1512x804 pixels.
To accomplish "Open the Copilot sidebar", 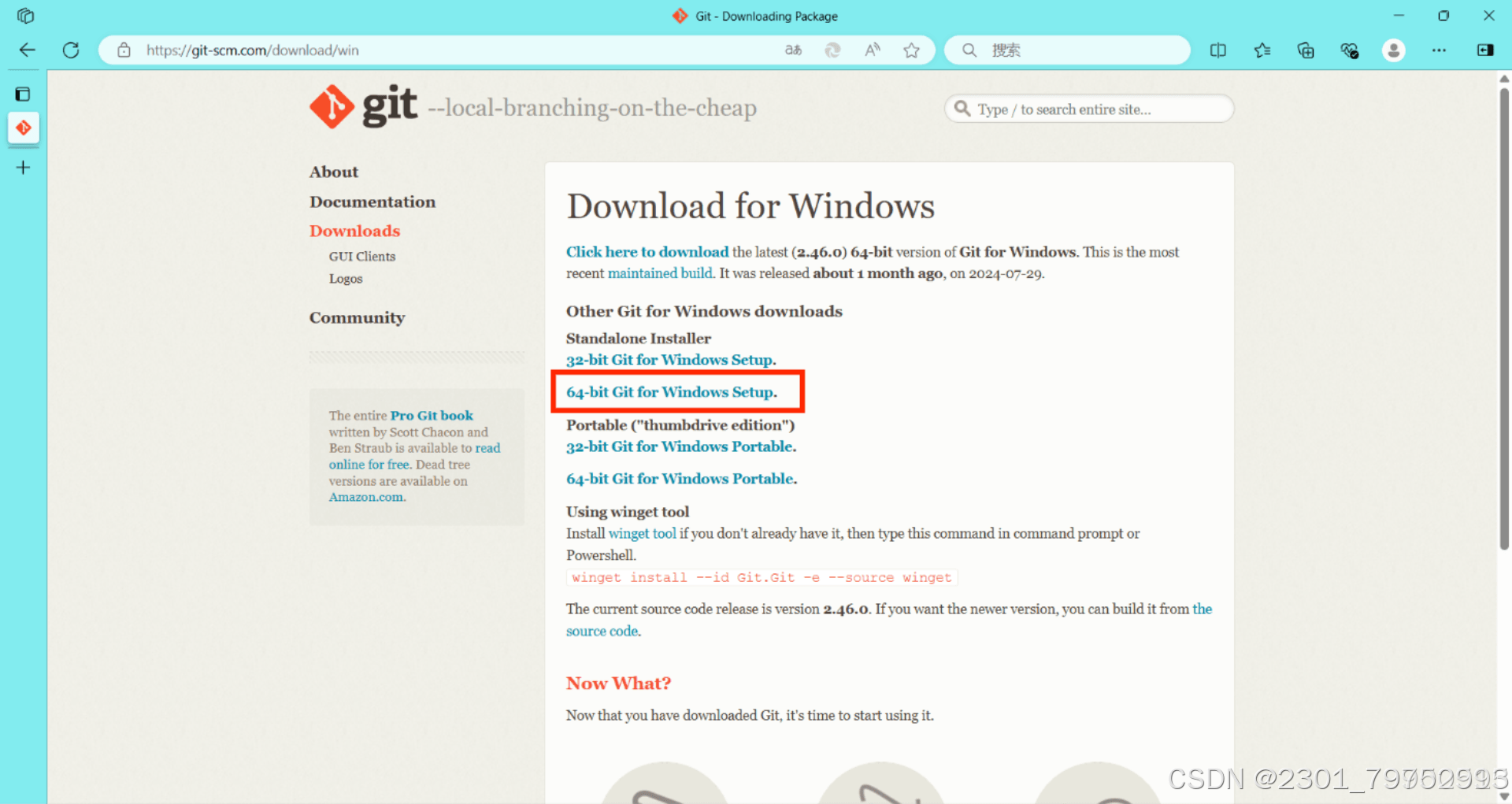I will click(x=1485, y=50).
